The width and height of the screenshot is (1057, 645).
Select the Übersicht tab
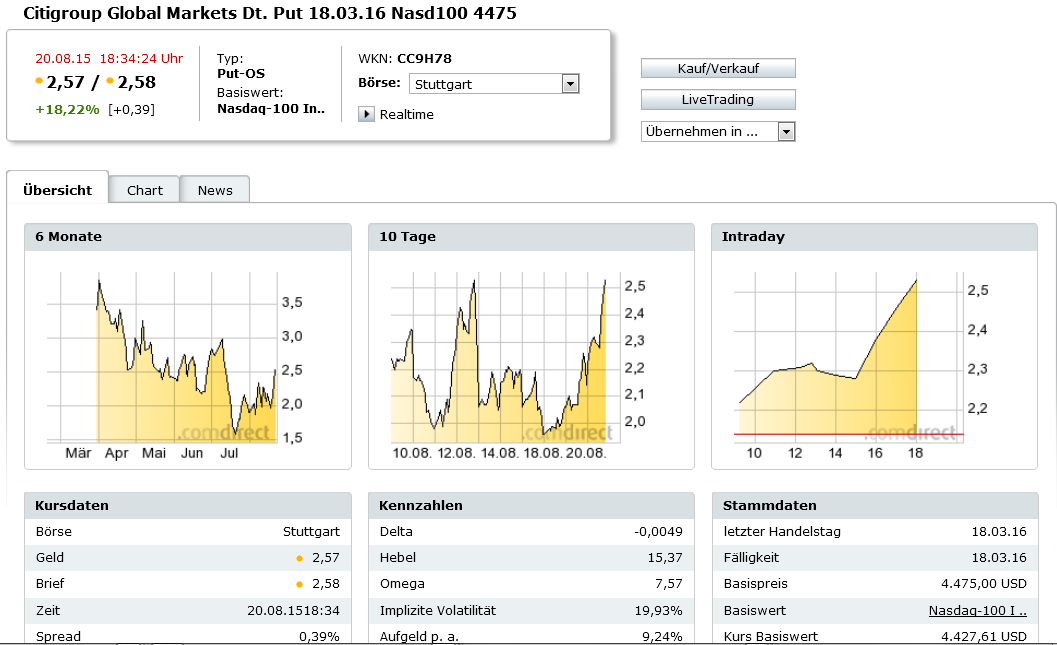(57, 188)
